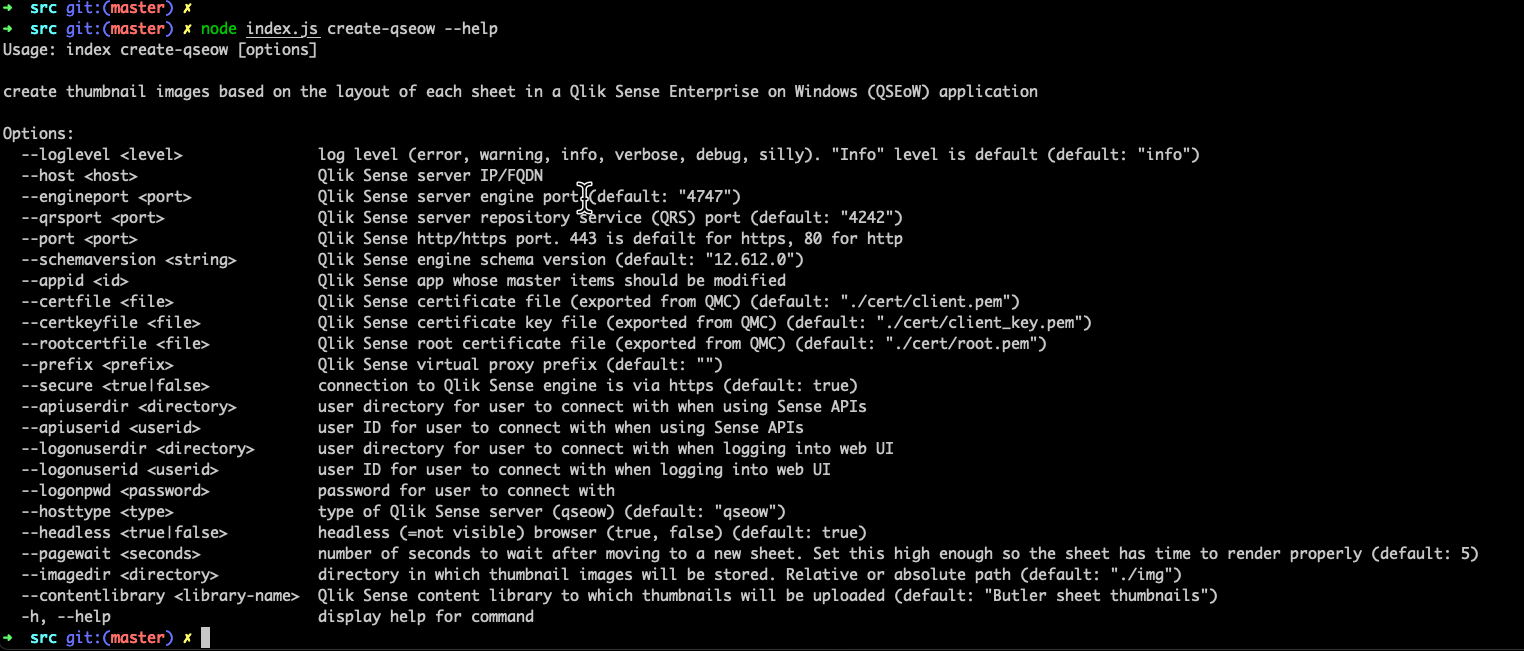The width and height of the screenshot is (1524, 651).
Task: Click the word node in the typed command
Action: (218, 28)
